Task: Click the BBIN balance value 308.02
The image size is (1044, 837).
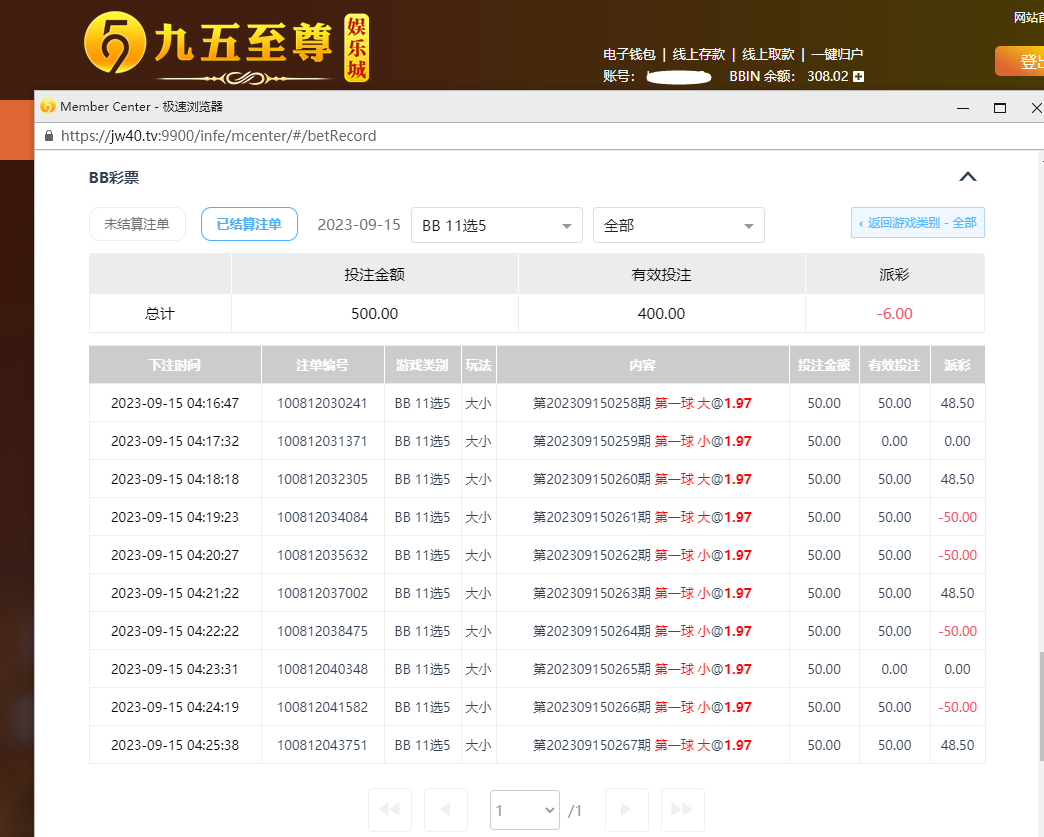Action: pos(828,77)
